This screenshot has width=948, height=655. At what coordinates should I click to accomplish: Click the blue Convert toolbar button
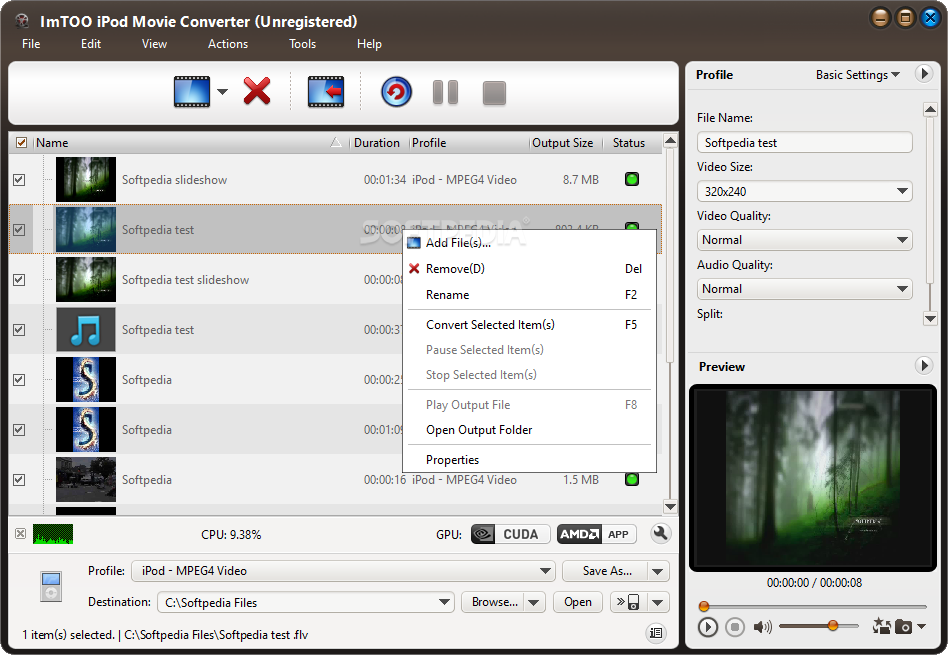[x=397, y=92]
